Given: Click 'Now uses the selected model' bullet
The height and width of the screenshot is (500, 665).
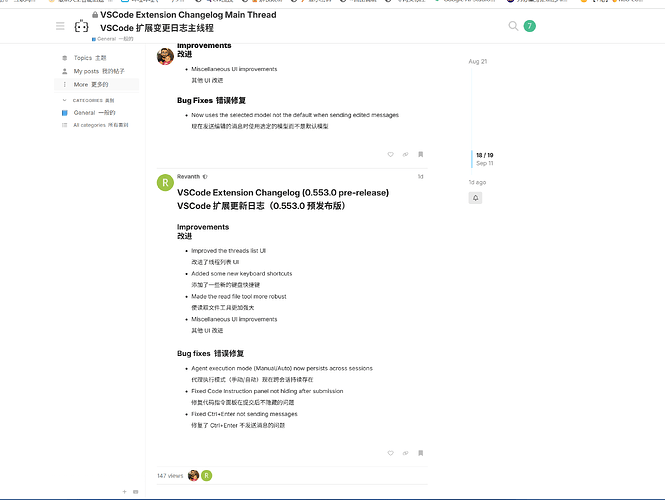Looking at the screenshot, I should [x=295, y=115].
